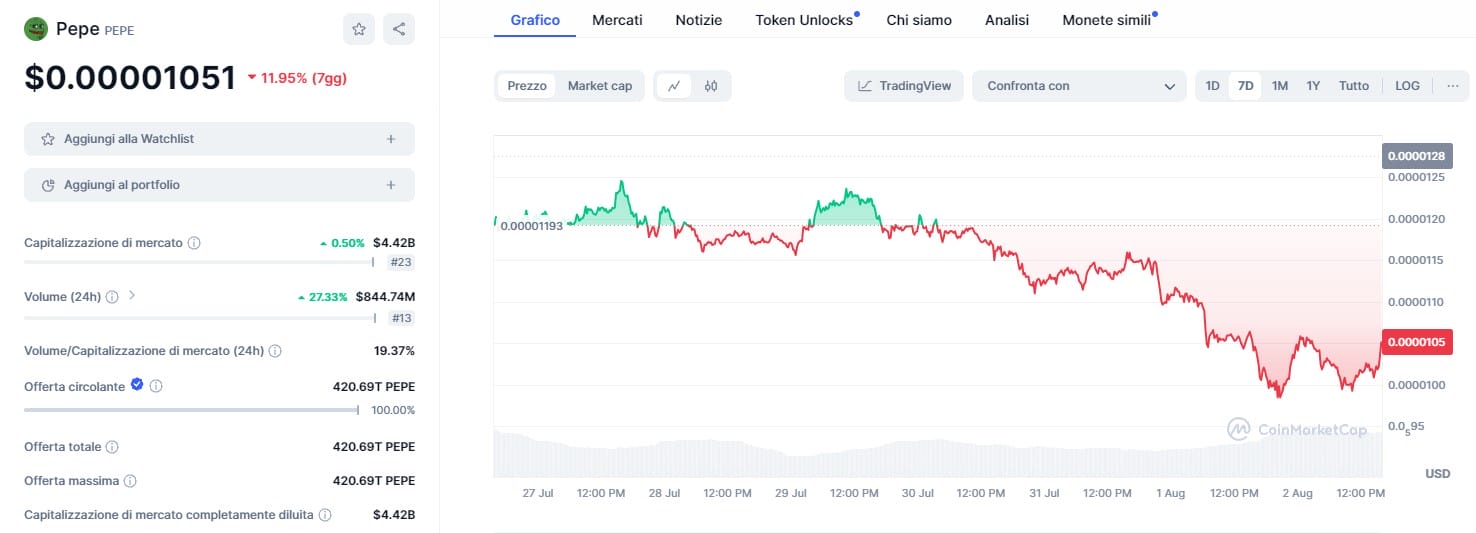Viewport: 1476px width, 533px height.
Task: Switch to line chart view icon
Action: (674, 86)
